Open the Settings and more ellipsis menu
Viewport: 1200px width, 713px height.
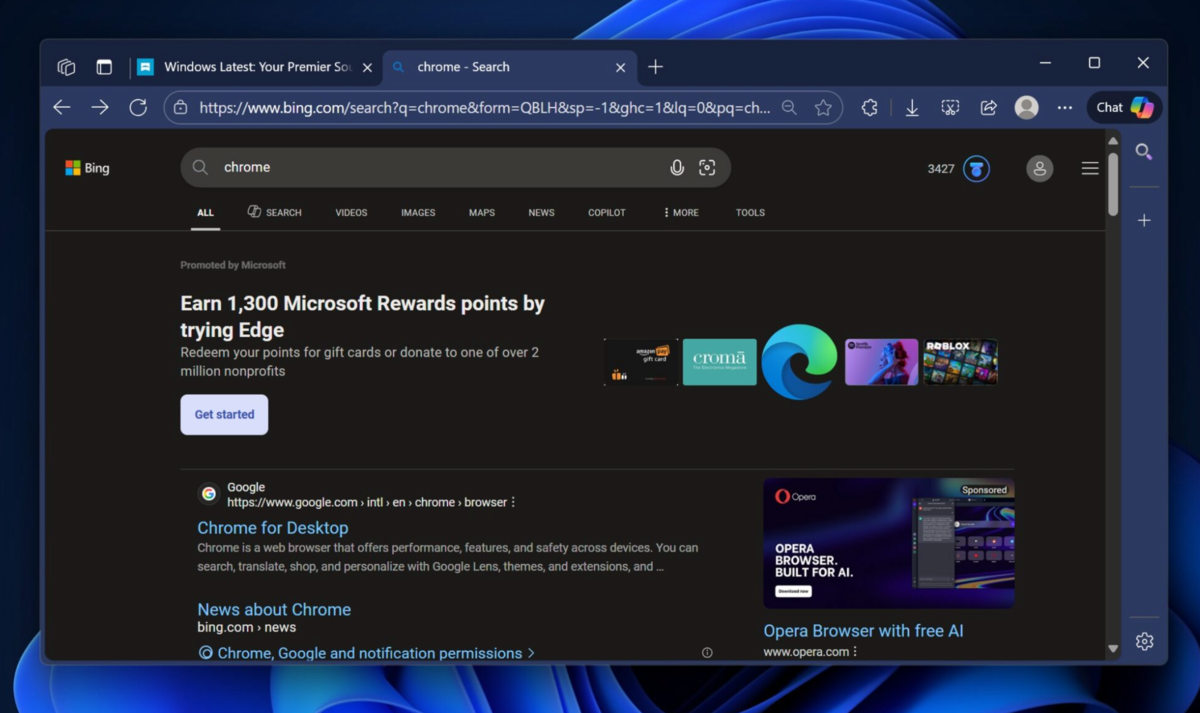tap(1064, 107)
